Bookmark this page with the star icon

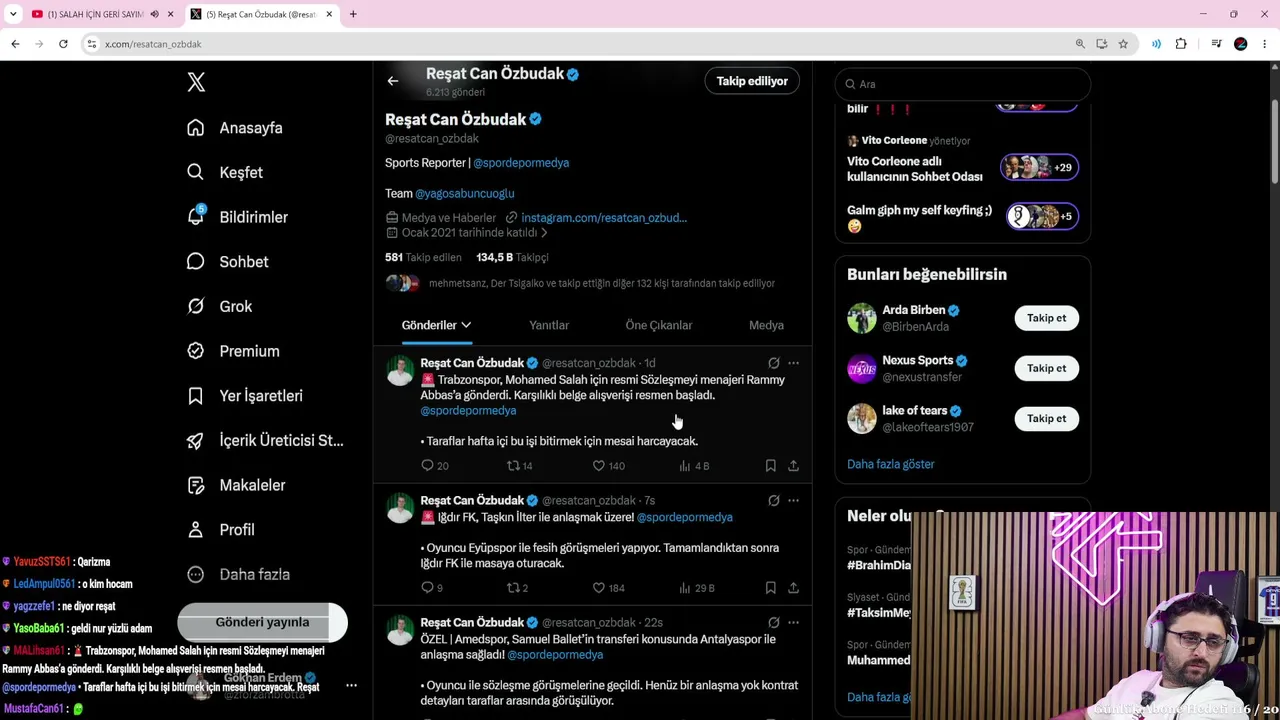pyautogui.click(x=1123, y=44)
